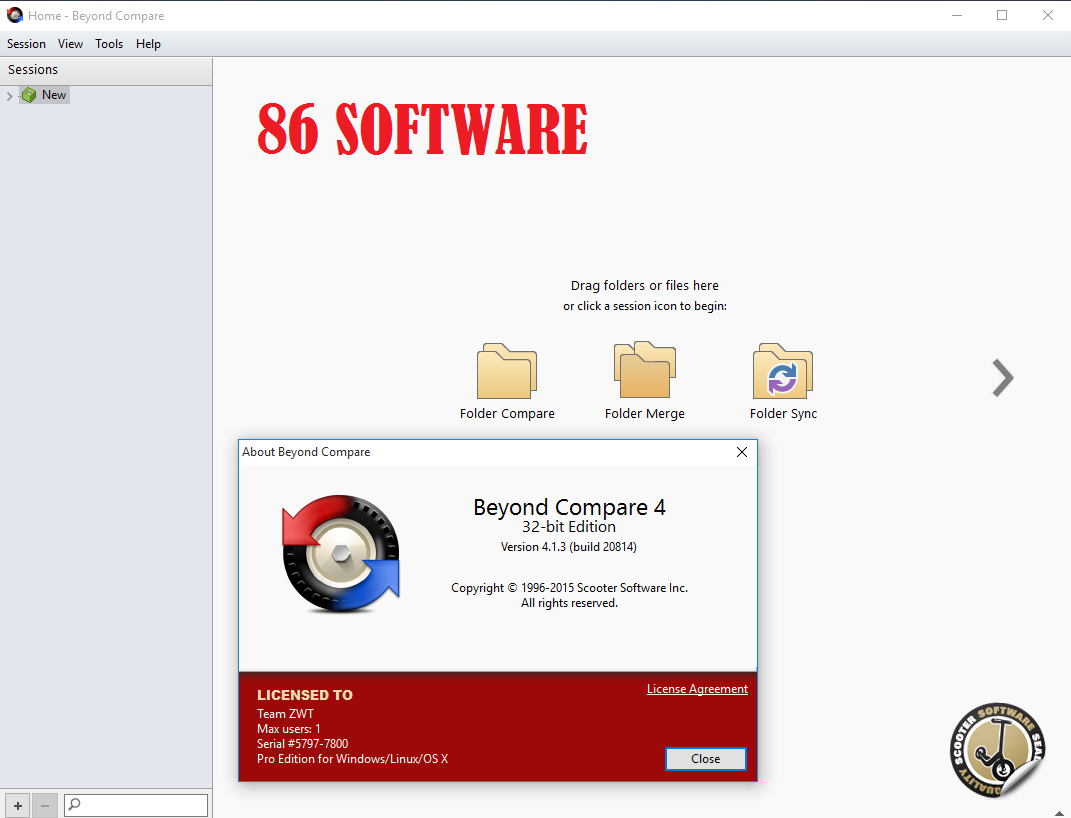Click the Scooter Software quality seal
This screenshot has width=1071, height=818.
pyautogui.click(x=997, y=750)
